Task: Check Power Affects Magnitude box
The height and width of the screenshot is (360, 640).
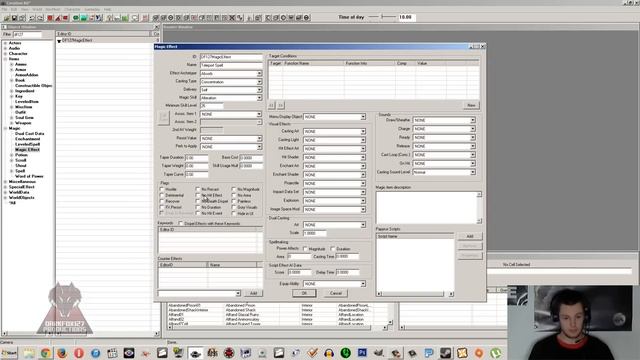Action: 305,249
